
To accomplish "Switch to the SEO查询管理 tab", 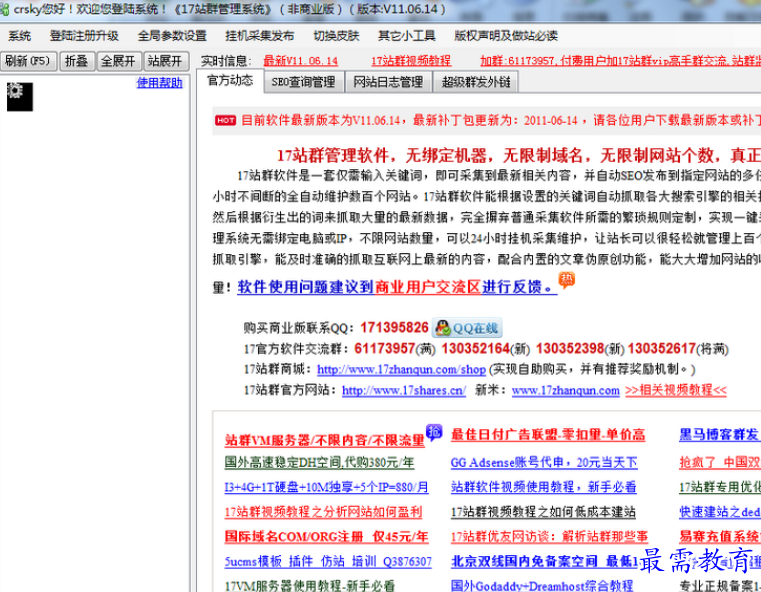I will (x=304, y=82).
